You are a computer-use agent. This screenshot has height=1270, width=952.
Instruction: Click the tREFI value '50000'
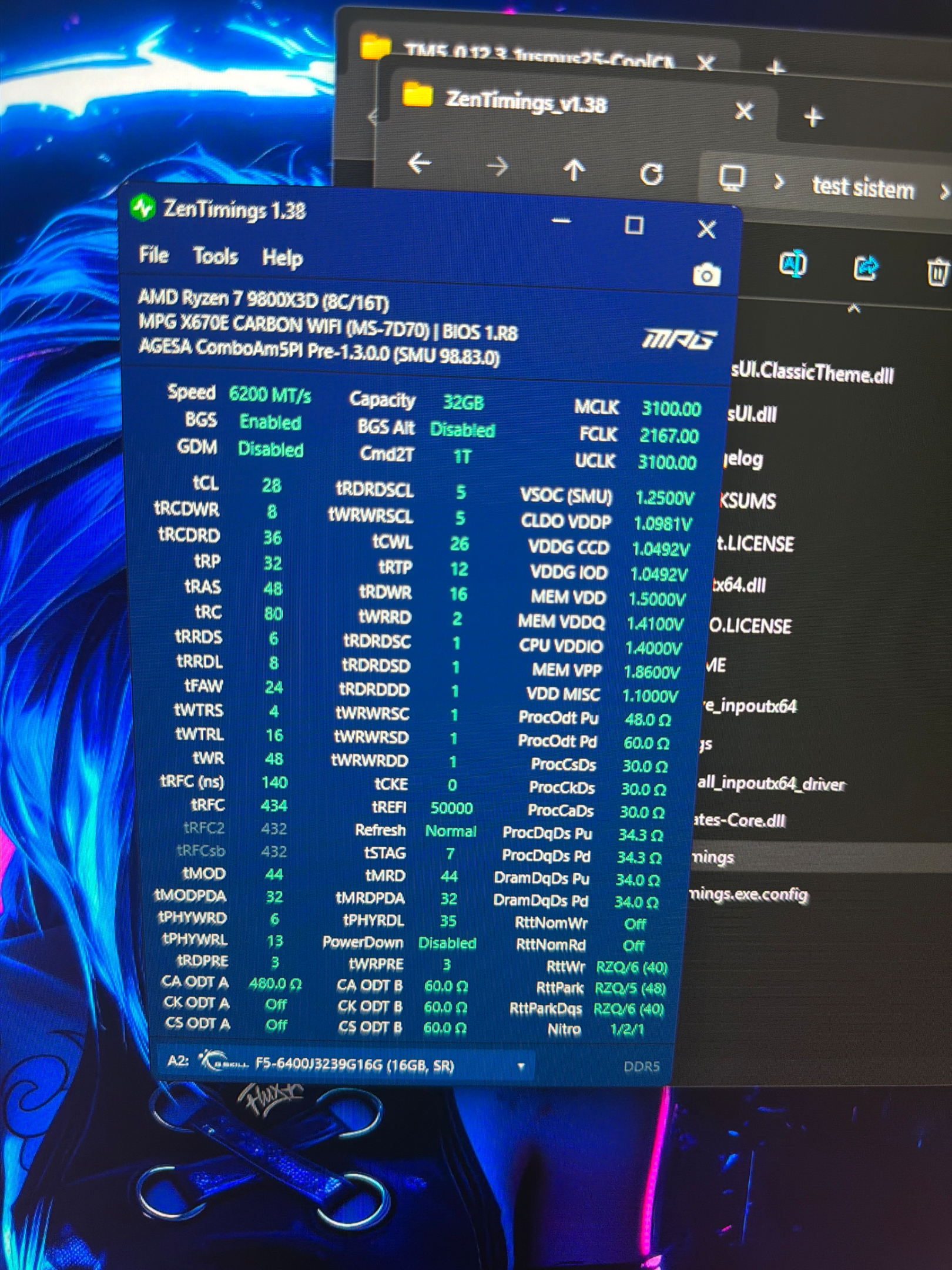point(451,808)
